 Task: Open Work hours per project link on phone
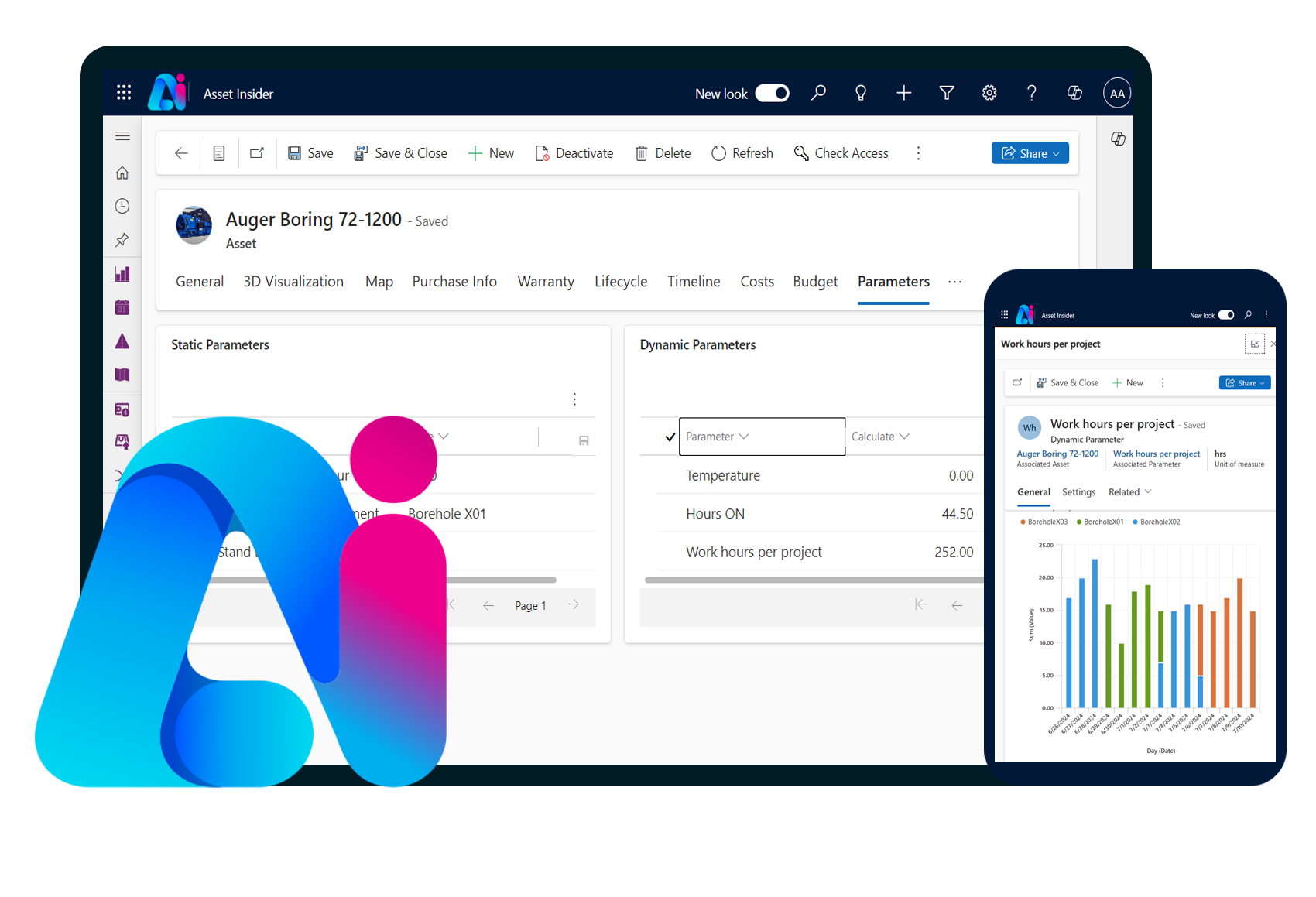1157,454
